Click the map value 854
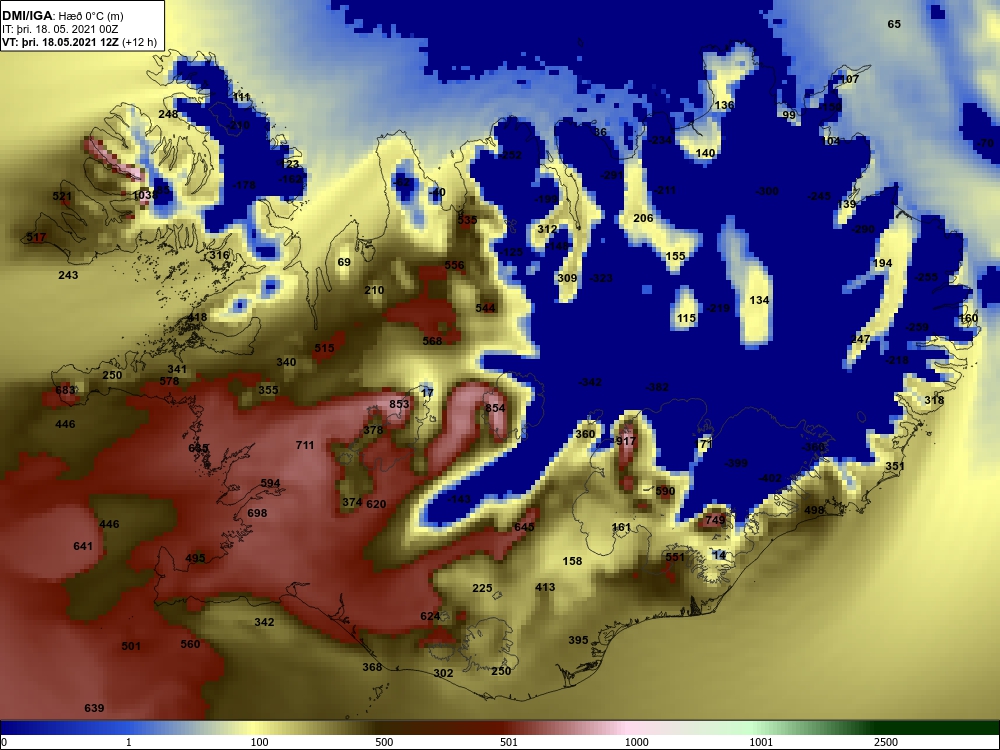Screen dimensions: 1000x750 [x=495, y=408]
